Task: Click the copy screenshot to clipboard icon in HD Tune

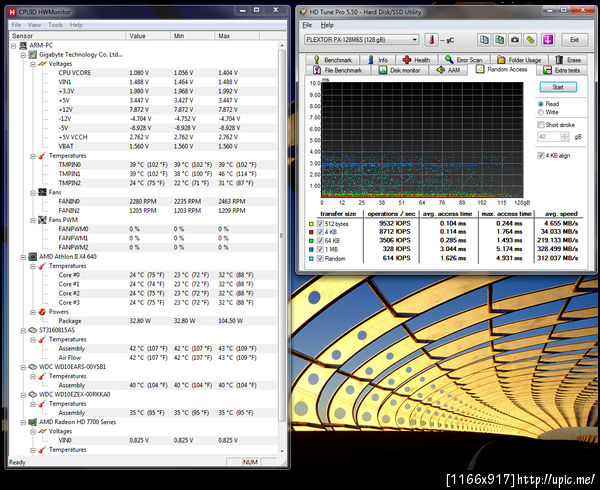Action: pyautogui.click(x=499, y=39)
